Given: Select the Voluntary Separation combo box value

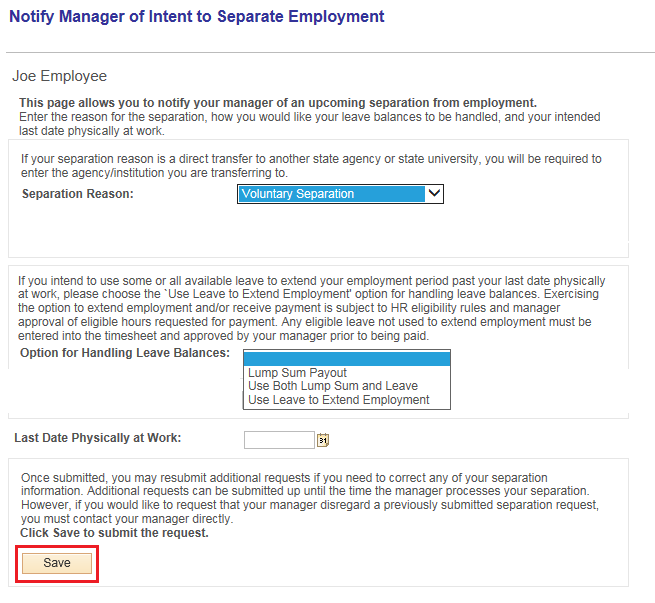Looking at the screenshot, I should click(330, 194).
